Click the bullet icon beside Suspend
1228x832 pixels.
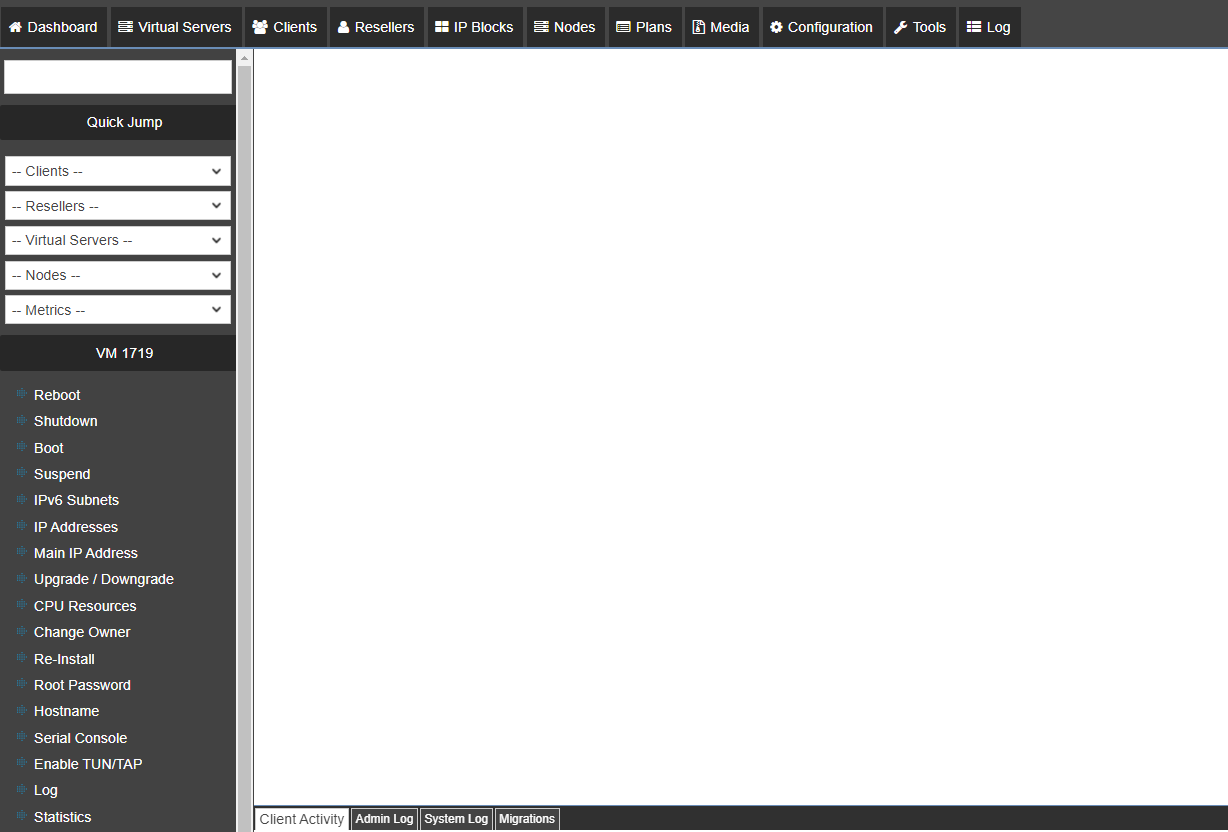pos(22,472)
